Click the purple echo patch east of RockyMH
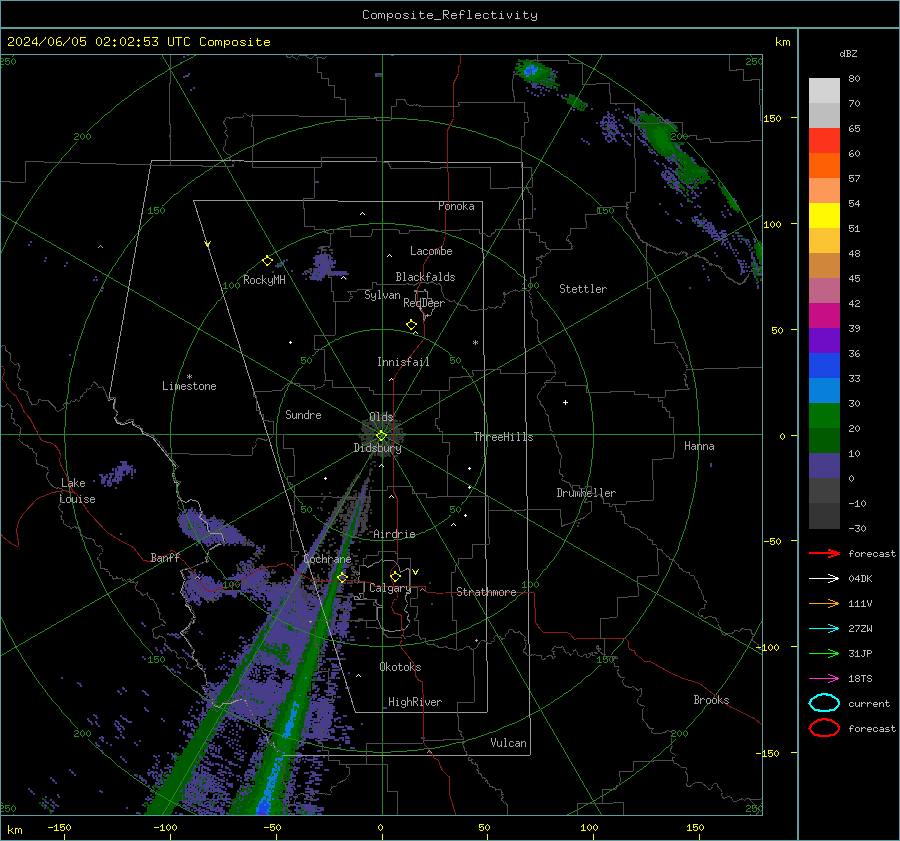The image size is (900, 841). click(324, 265)
